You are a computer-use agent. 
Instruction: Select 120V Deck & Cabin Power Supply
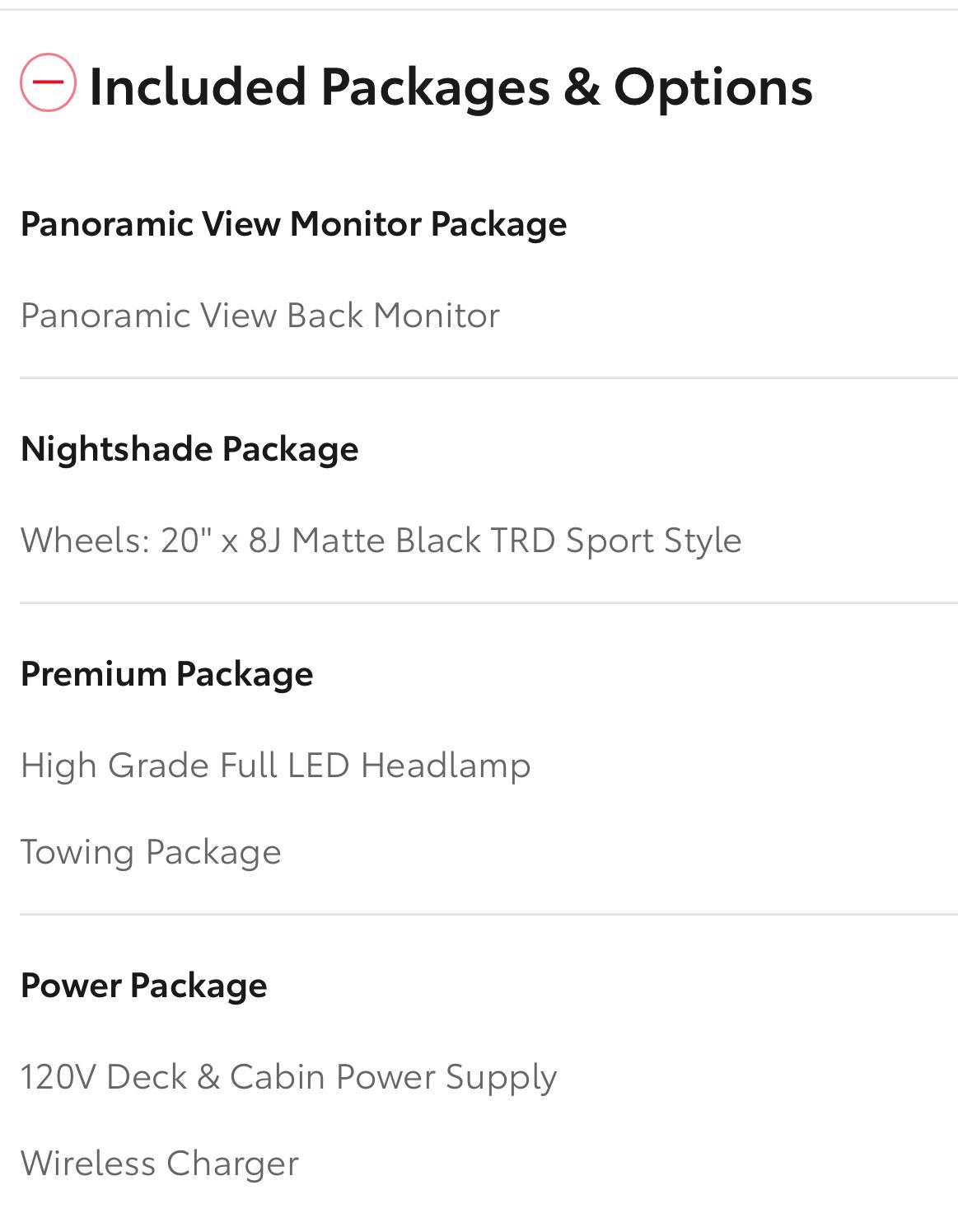(x=289, y=1075)
